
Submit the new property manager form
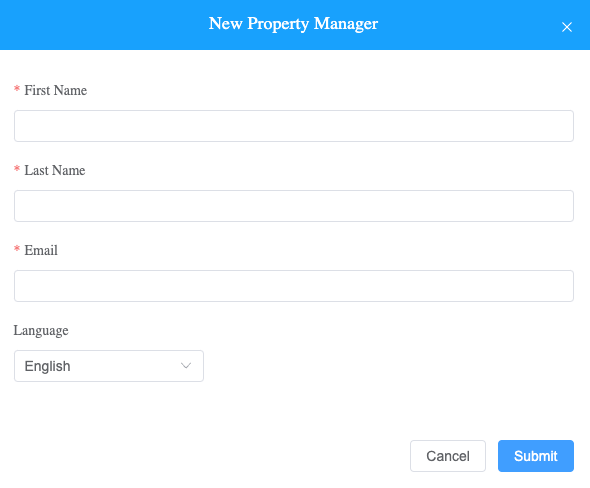[x=536, y=456]
